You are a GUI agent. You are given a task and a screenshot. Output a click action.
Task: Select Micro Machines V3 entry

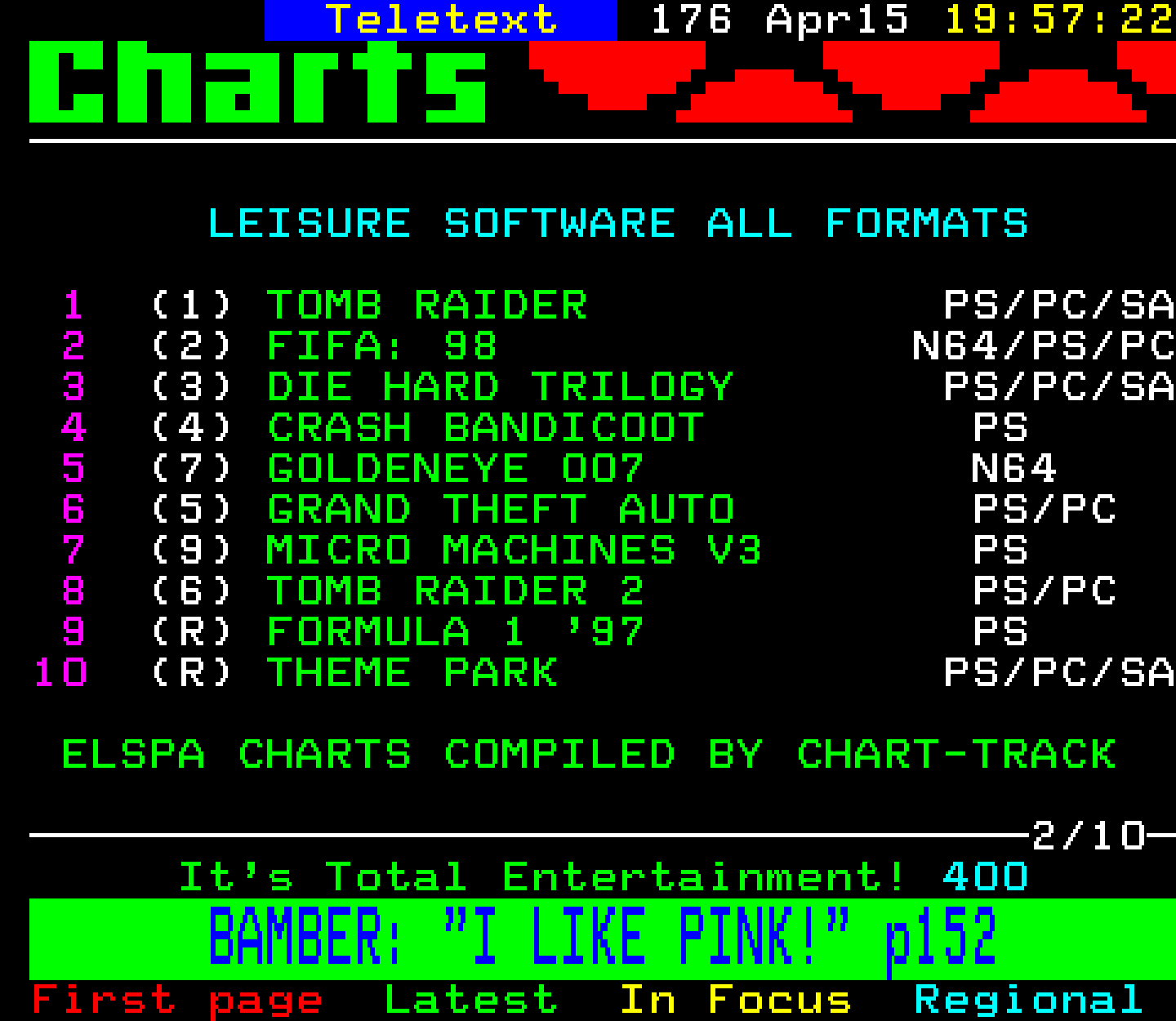514,551
